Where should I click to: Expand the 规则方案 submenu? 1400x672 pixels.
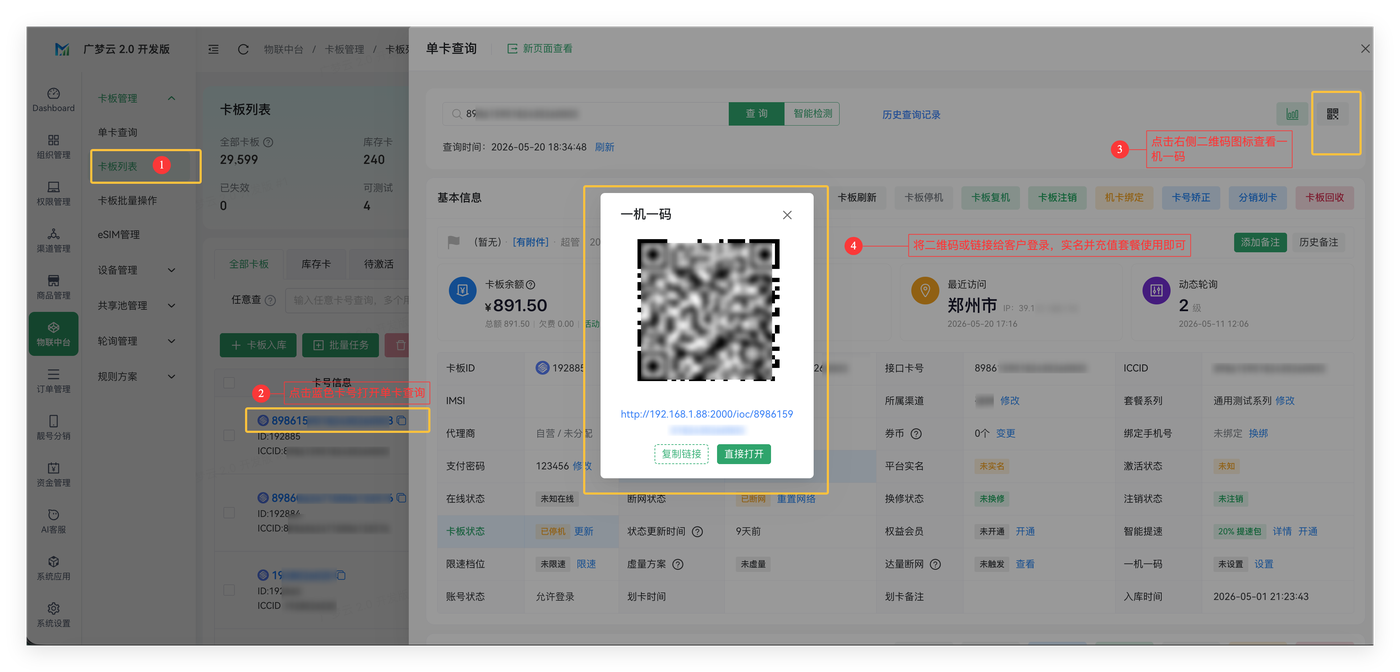click(x=136, y=377)
